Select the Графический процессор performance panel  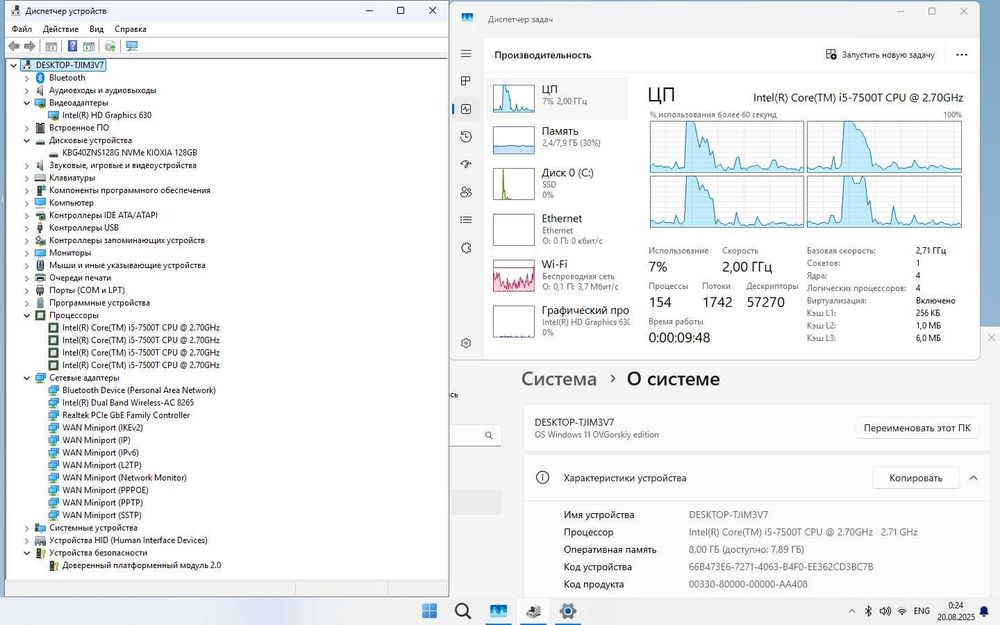tap(557, 321)
